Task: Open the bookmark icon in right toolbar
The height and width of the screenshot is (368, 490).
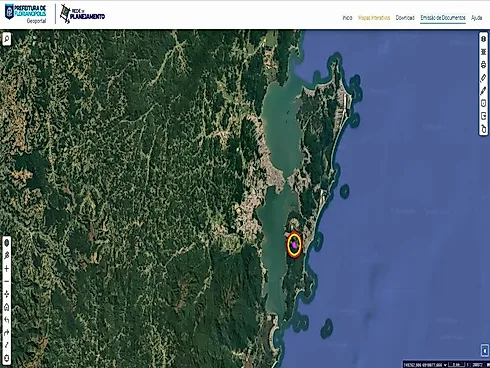Action: point(483,103)
